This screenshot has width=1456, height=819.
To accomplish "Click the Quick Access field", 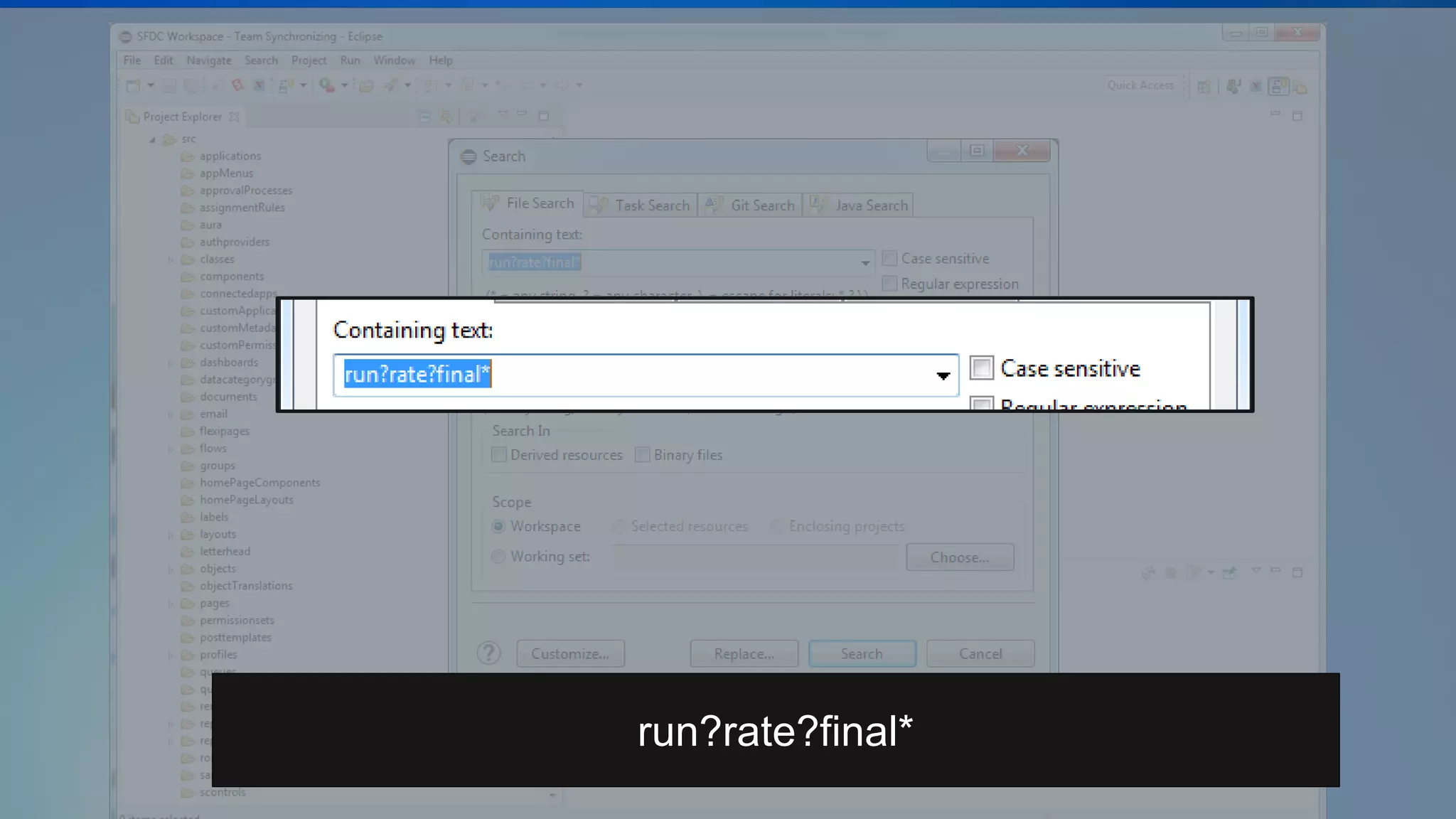I will pyautogui.click(x=1140, y=85).
